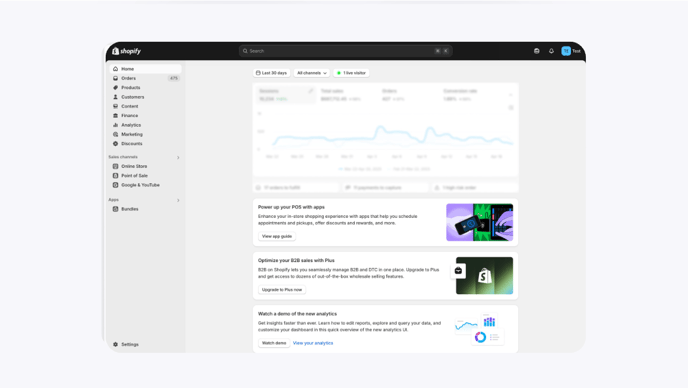This screenshot has height=388, width=688.
Task: Click the View app guide button
Action: click(x=277, y=236)
